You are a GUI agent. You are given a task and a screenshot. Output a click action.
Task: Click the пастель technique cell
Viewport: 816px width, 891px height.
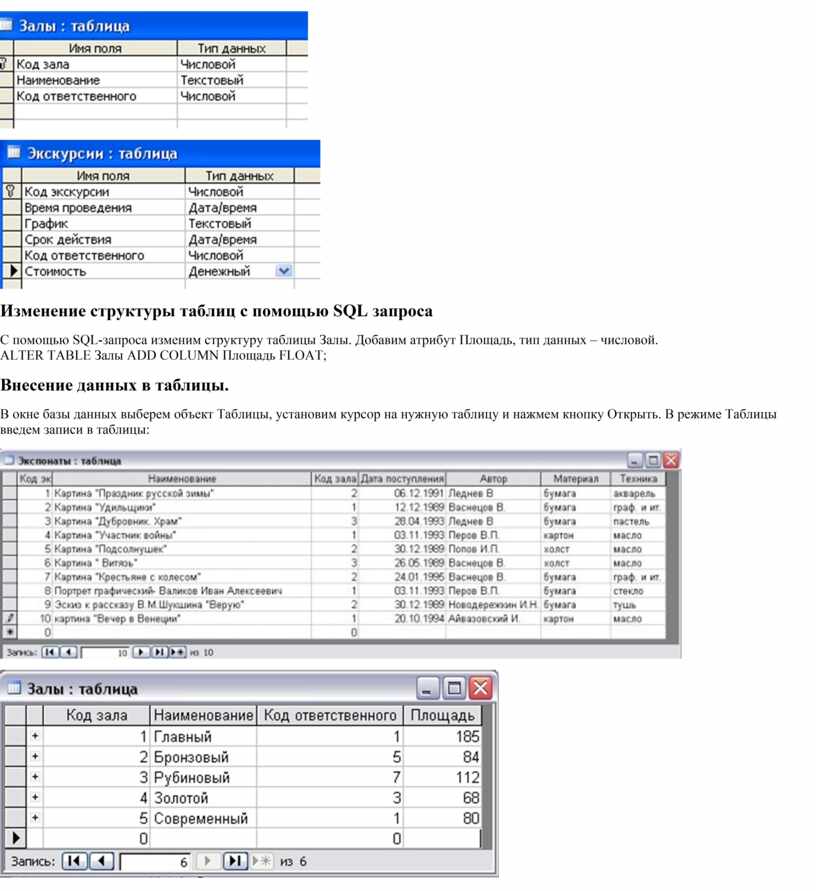(x=638, y=521)
